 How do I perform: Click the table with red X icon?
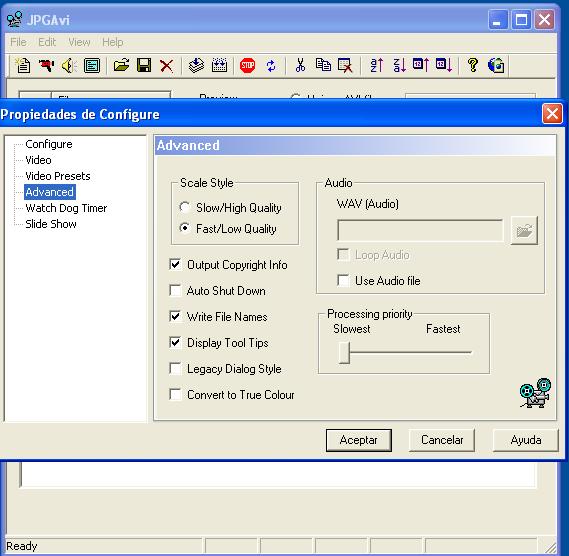345,66
